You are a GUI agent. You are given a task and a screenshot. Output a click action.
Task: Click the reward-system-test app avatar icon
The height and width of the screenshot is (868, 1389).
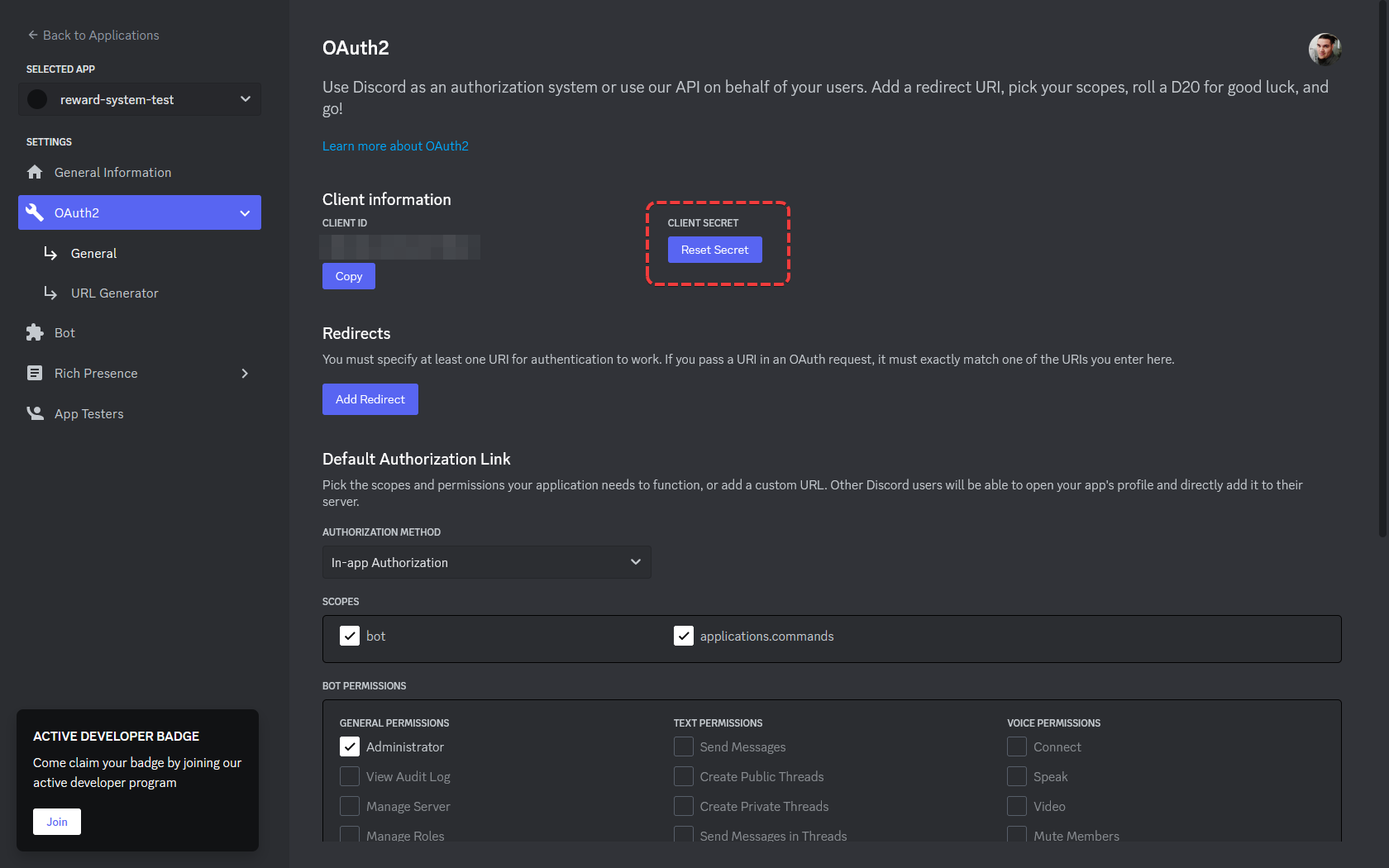click(37, 99)
